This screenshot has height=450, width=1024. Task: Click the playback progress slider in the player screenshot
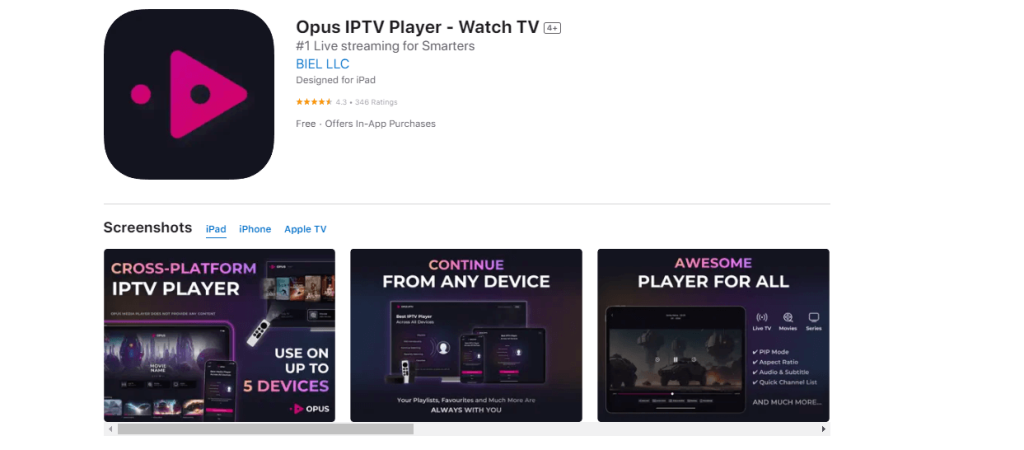point(675,394)
